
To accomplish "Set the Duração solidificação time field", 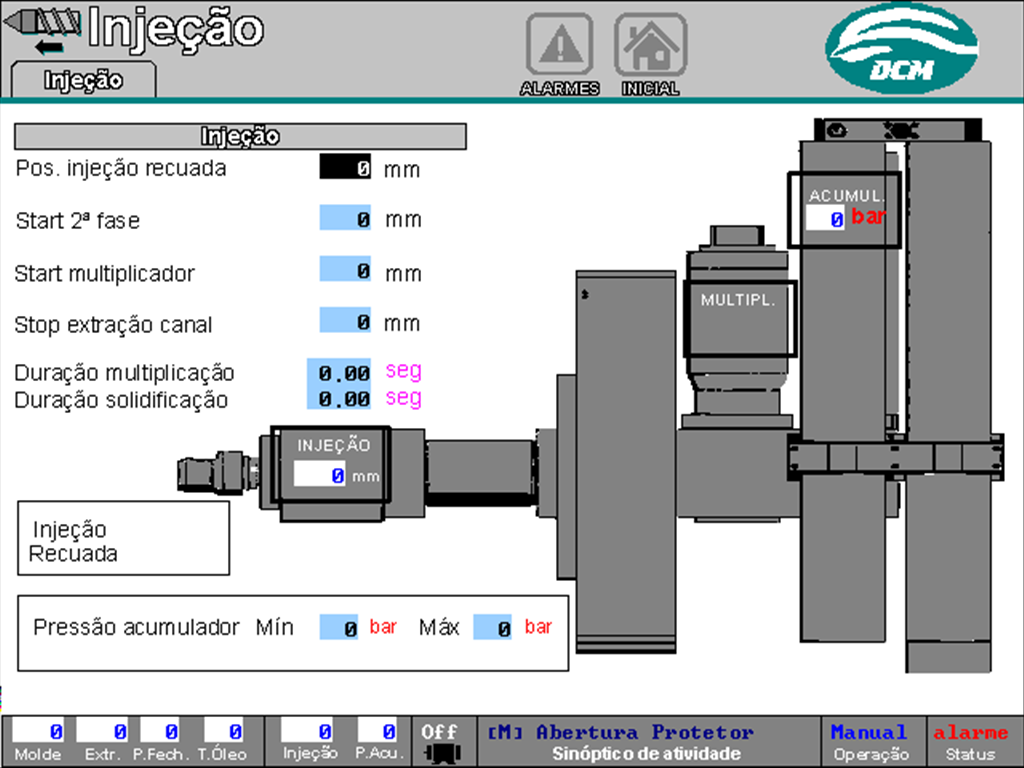I will click(340, 398).
